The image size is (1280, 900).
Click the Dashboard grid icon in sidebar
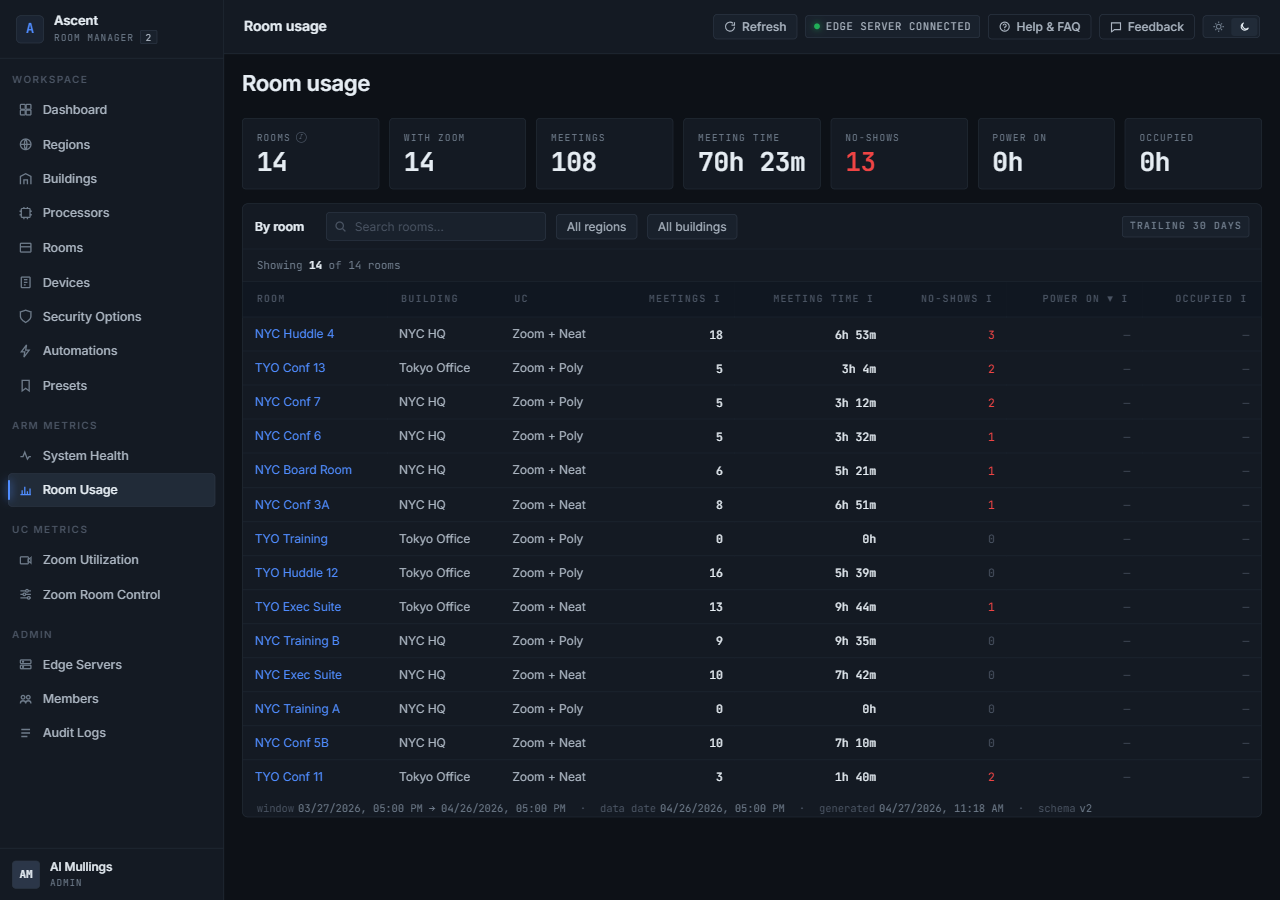26,110
